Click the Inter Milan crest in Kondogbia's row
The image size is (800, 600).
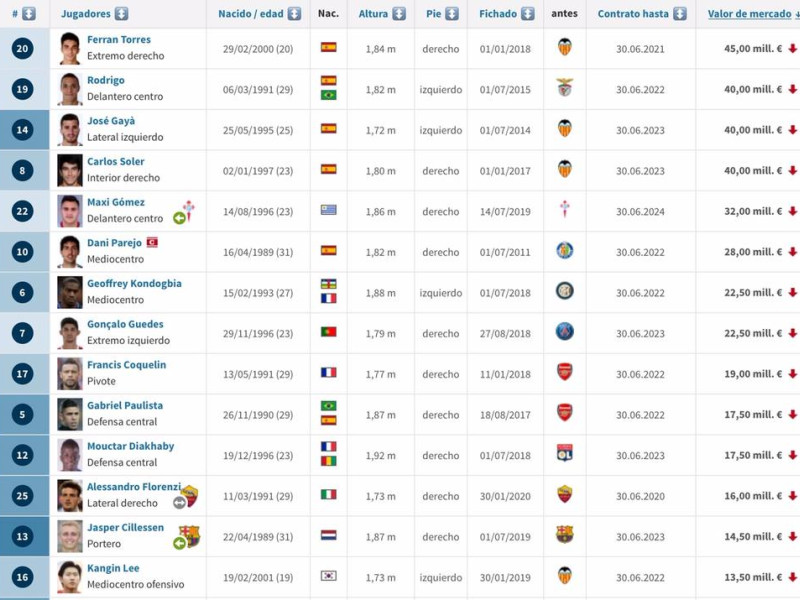pyautogui.click(x=565, y=291)
